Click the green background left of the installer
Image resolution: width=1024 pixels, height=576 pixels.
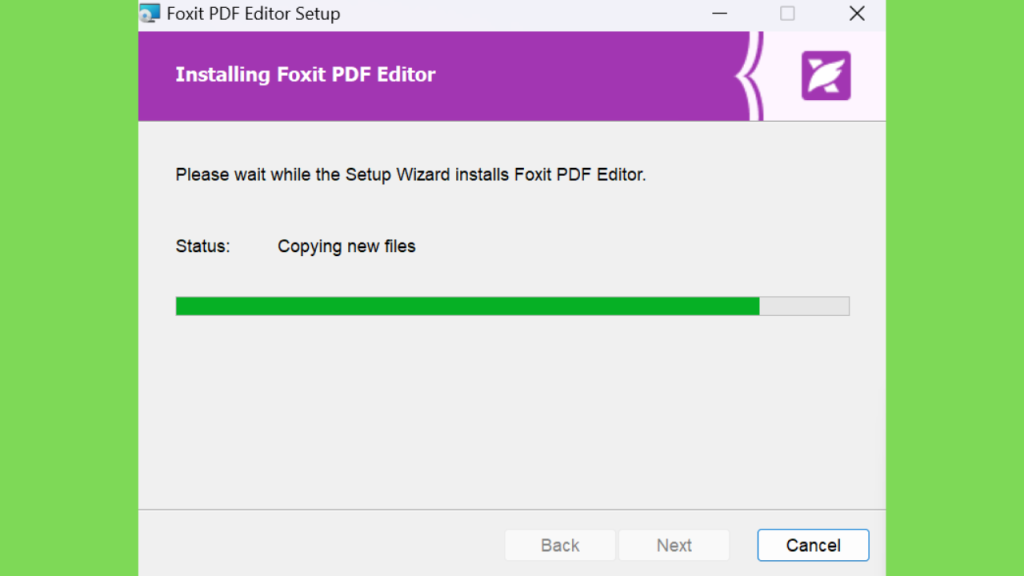69,288
